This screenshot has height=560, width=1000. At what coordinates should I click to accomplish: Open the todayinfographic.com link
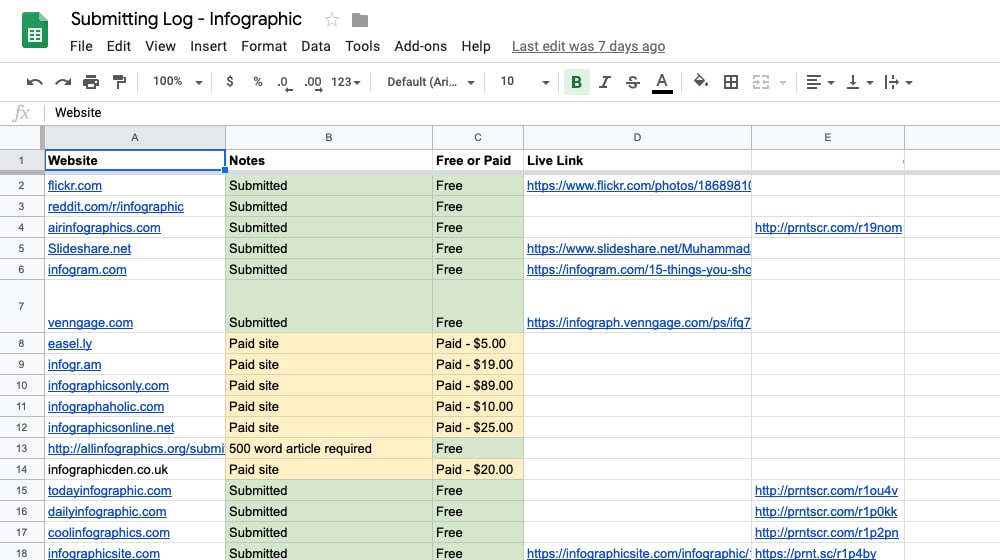pos(110,490)
